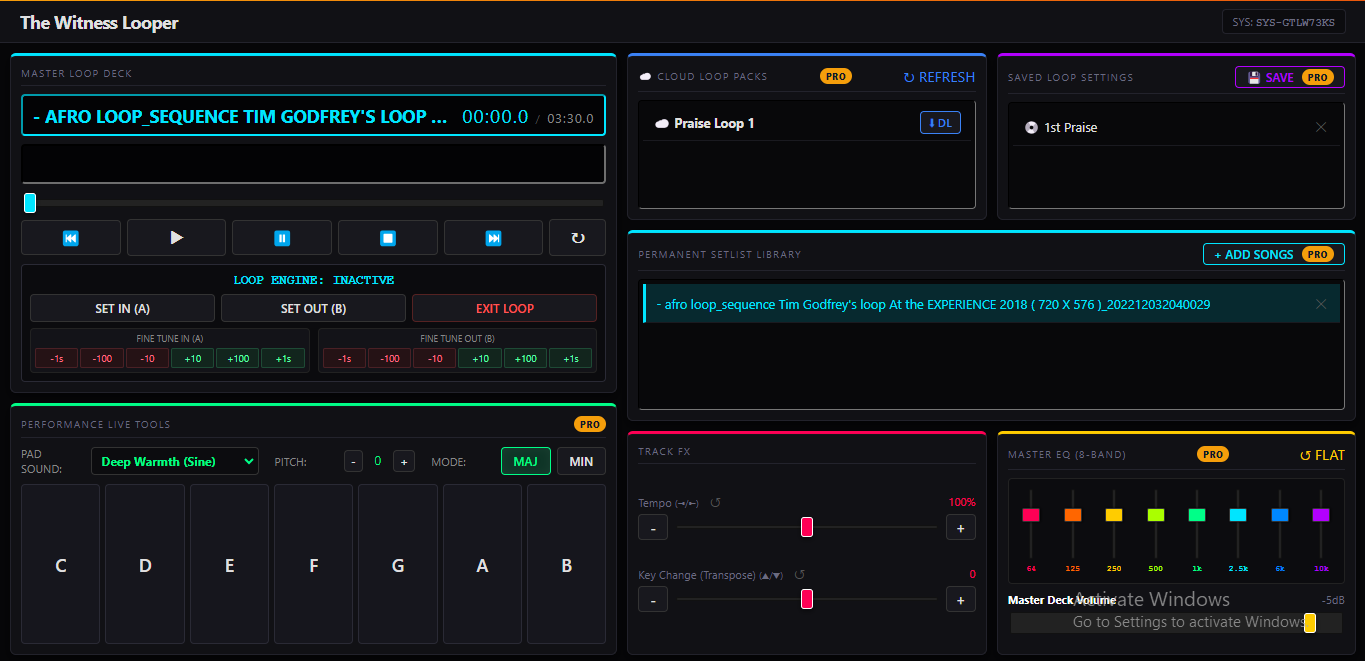The image size is (1365, 661).
Task: Click +ADD SONGS in Permanent Setlist Library
Action: 1273,254
